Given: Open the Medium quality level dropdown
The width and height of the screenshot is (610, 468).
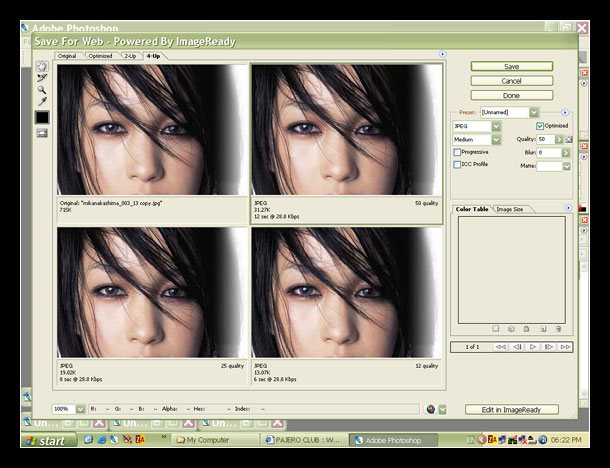Looking at the screenshot, I should tap(496, 140).
